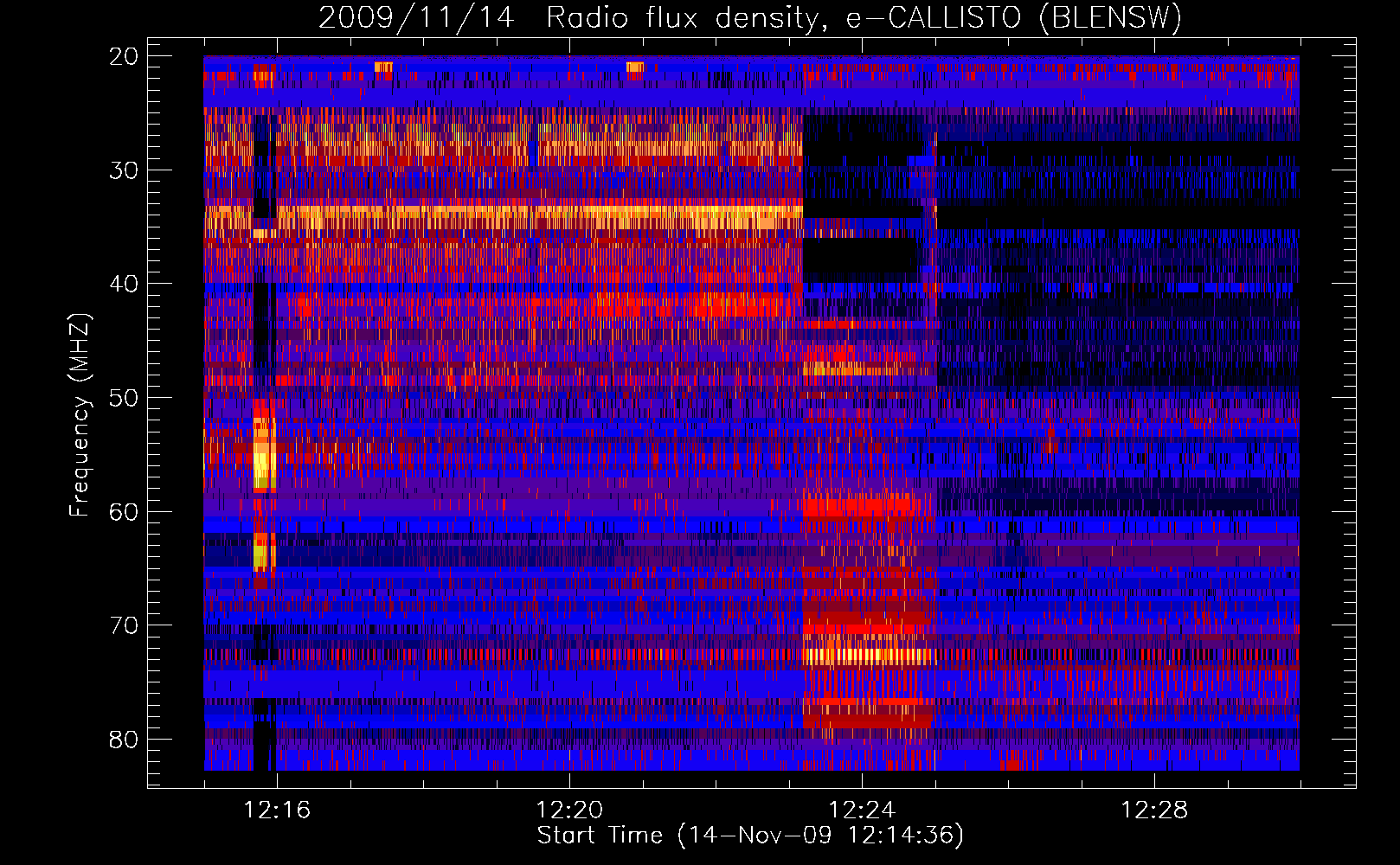Click the 50 MHz frequency tick label

click(x=125, y=398)
